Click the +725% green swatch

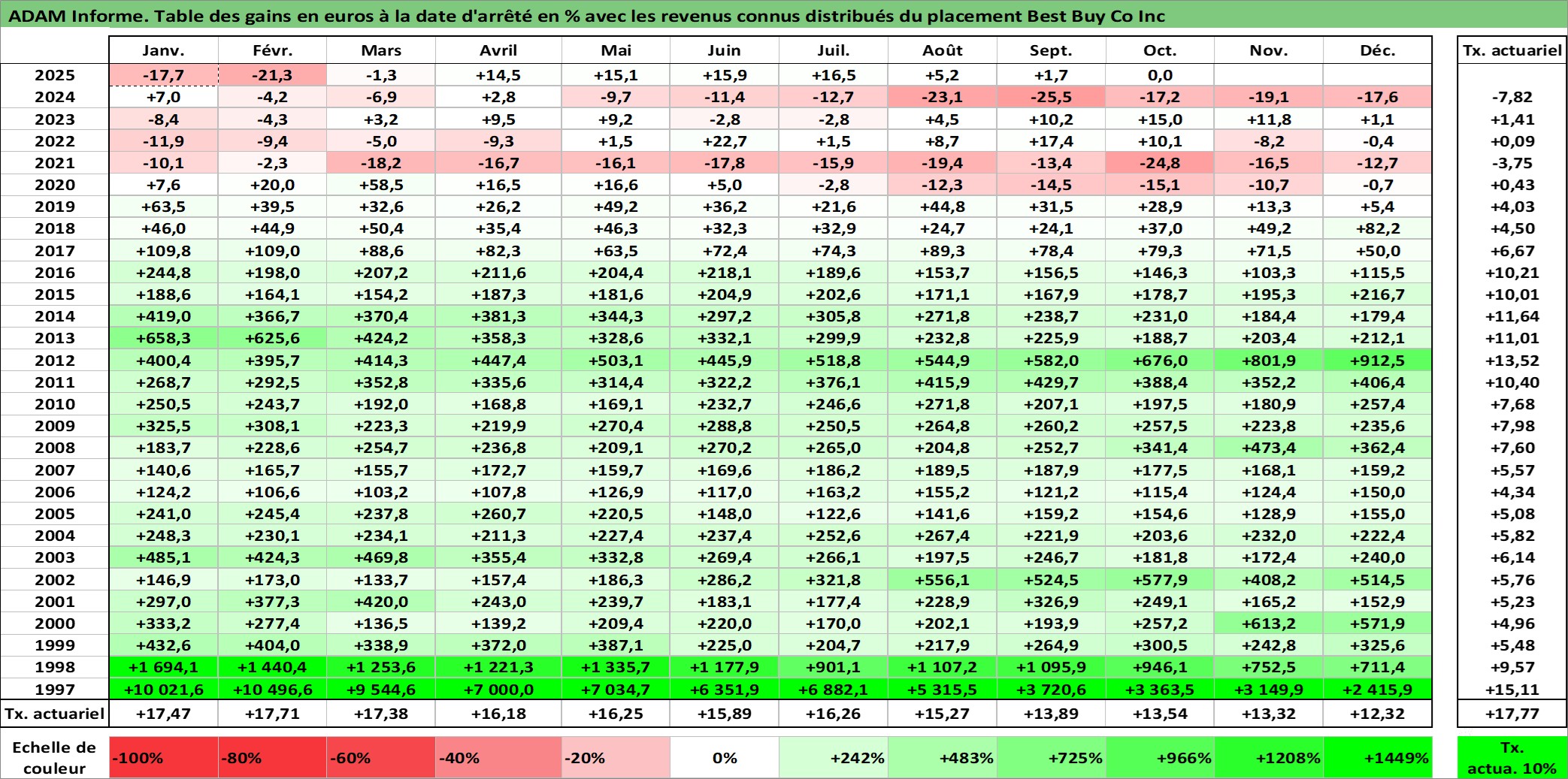coord(1052,757)
